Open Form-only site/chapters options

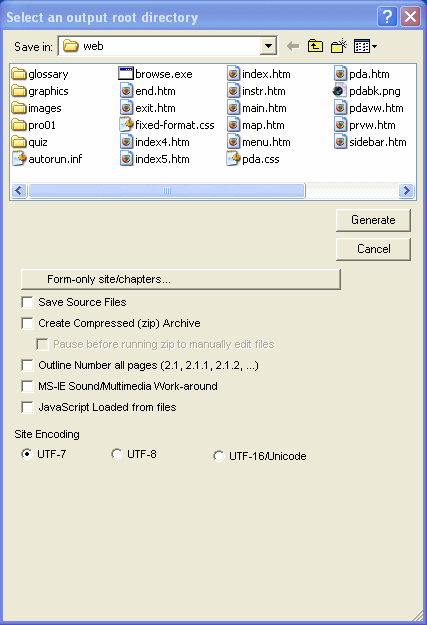pos(181,279)
